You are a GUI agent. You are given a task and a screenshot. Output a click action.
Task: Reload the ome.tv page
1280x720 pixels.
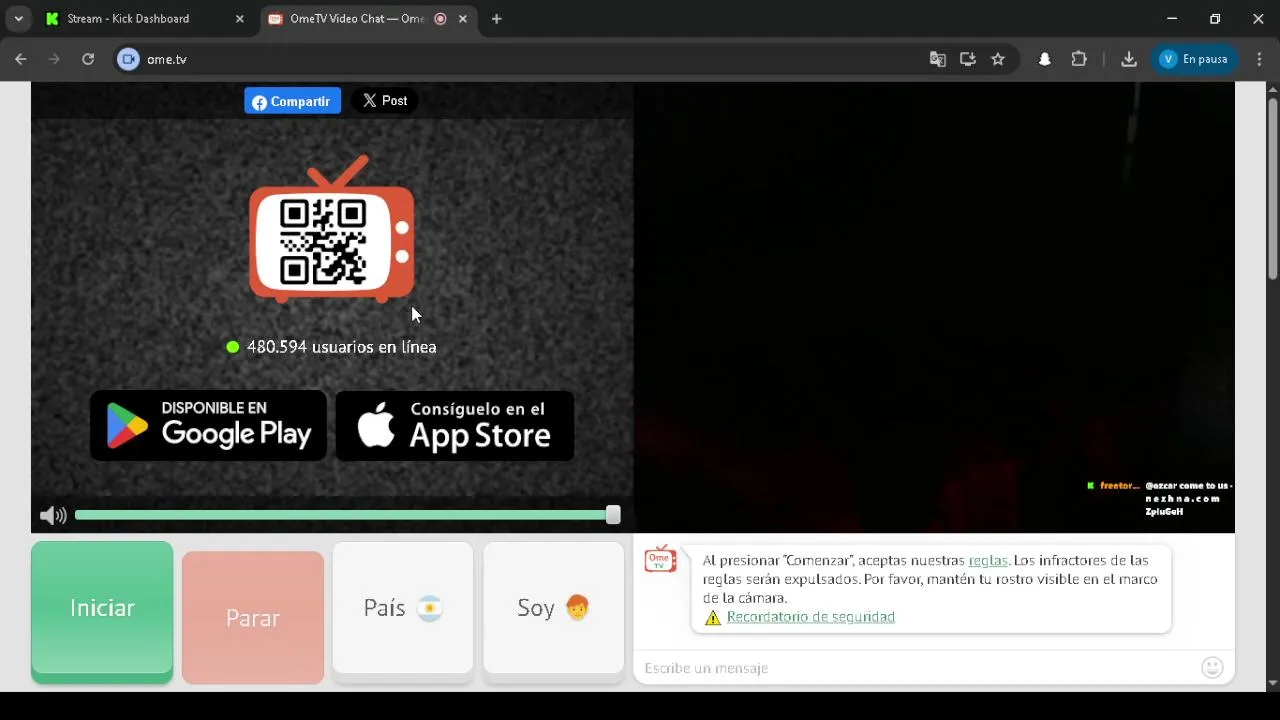[88, 59]
